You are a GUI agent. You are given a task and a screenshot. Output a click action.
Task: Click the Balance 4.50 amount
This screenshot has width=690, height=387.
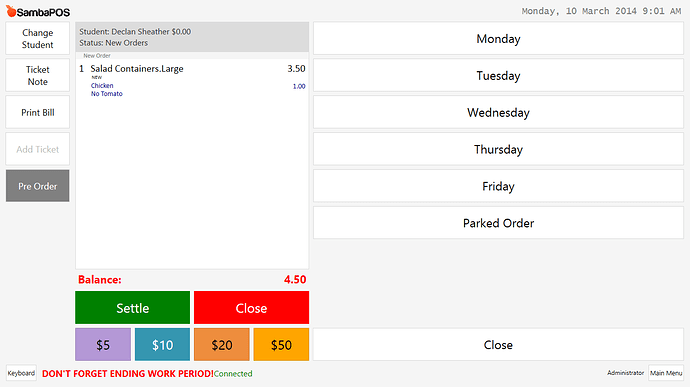point(295,280)
